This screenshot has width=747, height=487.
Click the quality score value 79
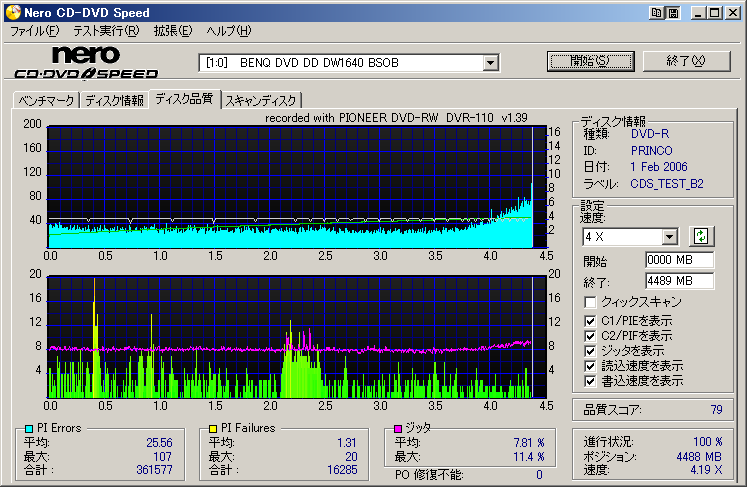717,410
